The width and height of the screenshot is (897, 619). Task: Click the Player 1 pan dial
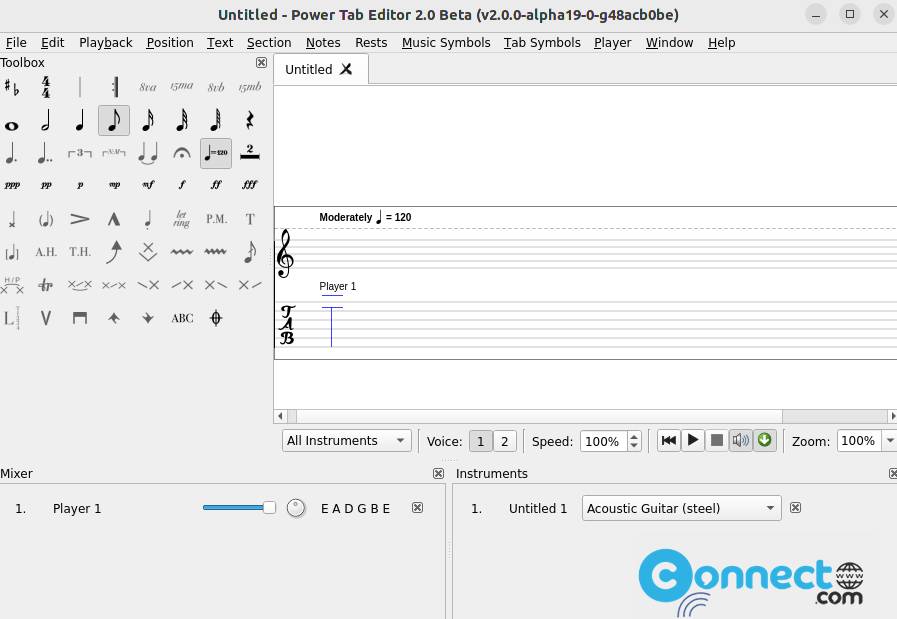tap(296, 508)
